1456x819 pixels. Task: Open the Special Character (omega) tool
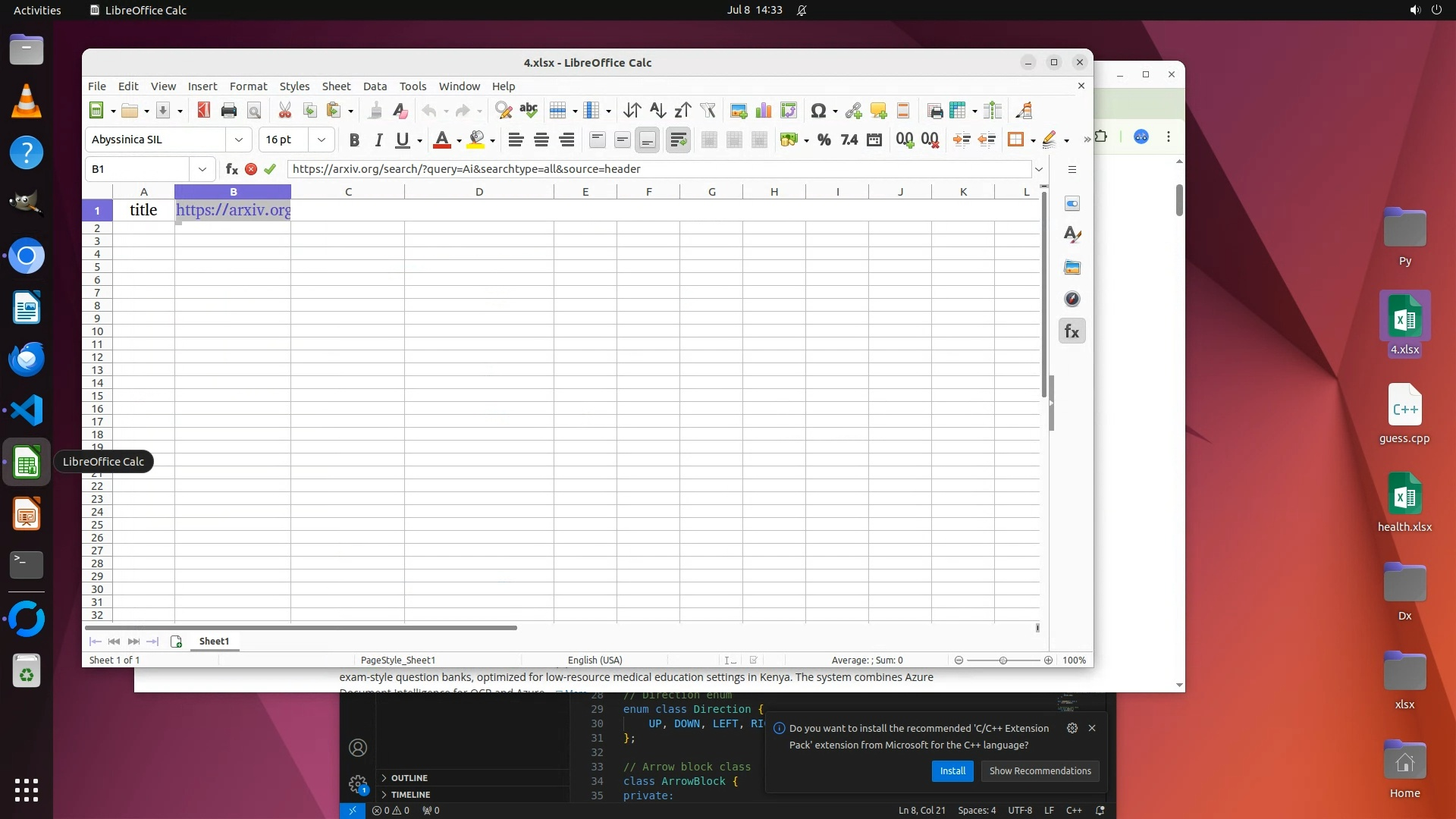coord(817,111)
